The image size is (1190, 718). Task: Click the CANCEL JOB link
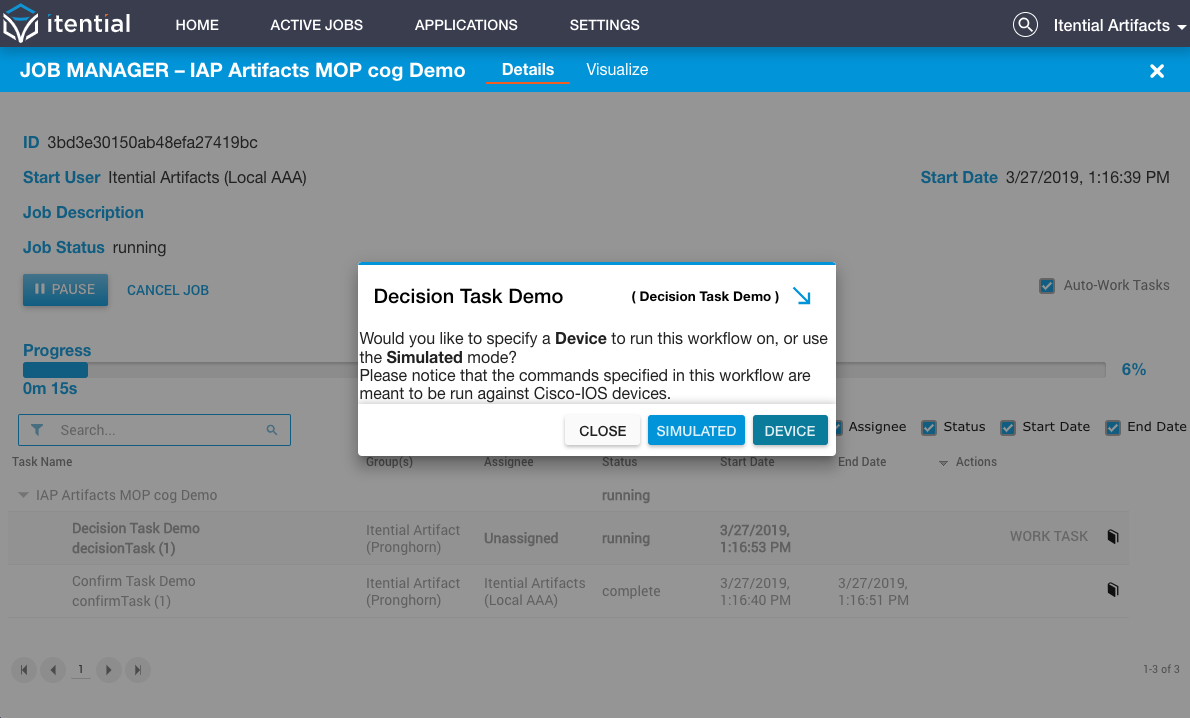coord(168,290)
